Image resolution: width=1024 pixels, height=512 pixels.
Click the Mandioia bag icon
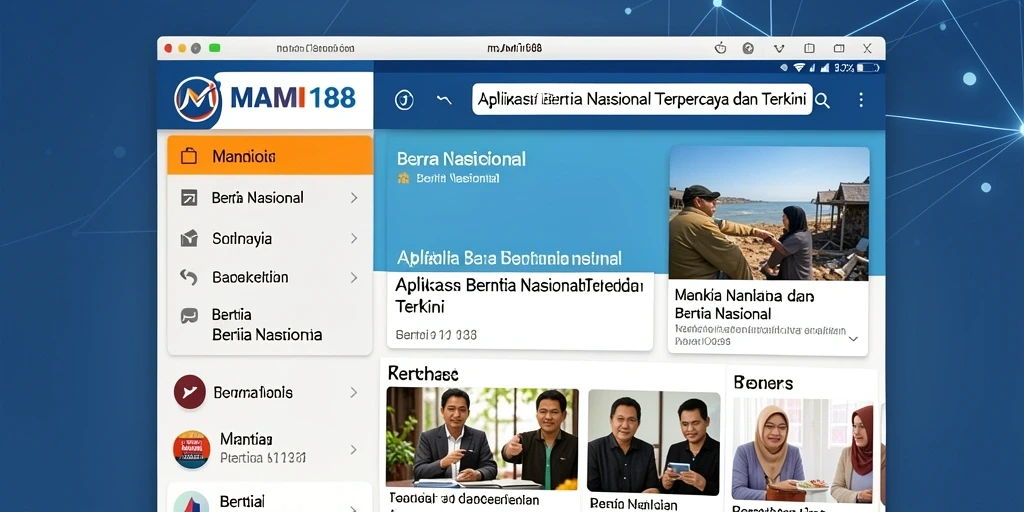tap(189, 156)
